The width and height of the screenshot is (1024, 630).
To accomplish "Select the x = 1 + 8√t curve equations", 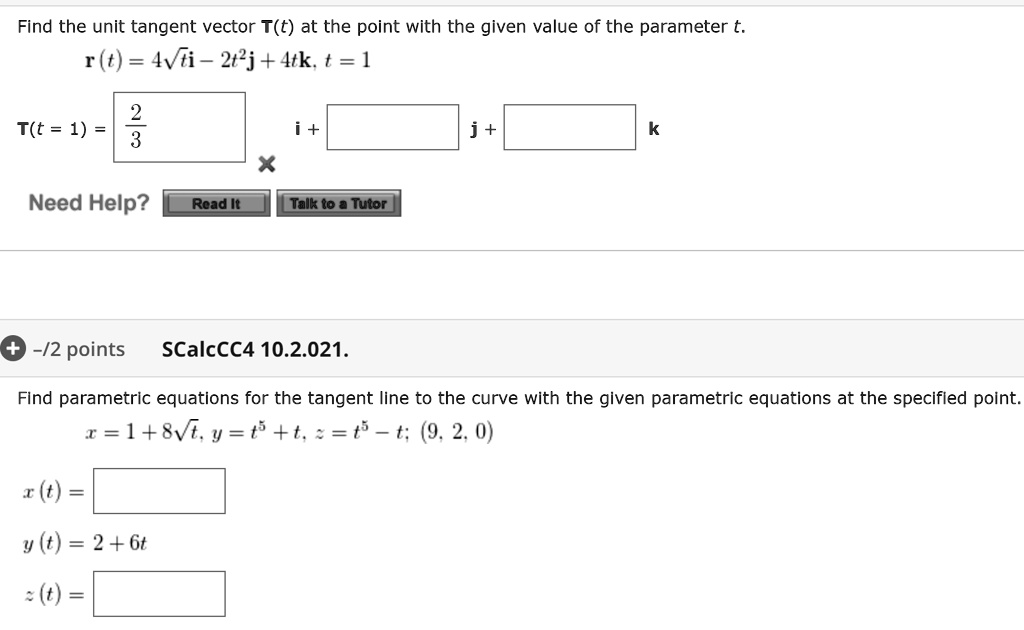I will (x=290, y=433).
